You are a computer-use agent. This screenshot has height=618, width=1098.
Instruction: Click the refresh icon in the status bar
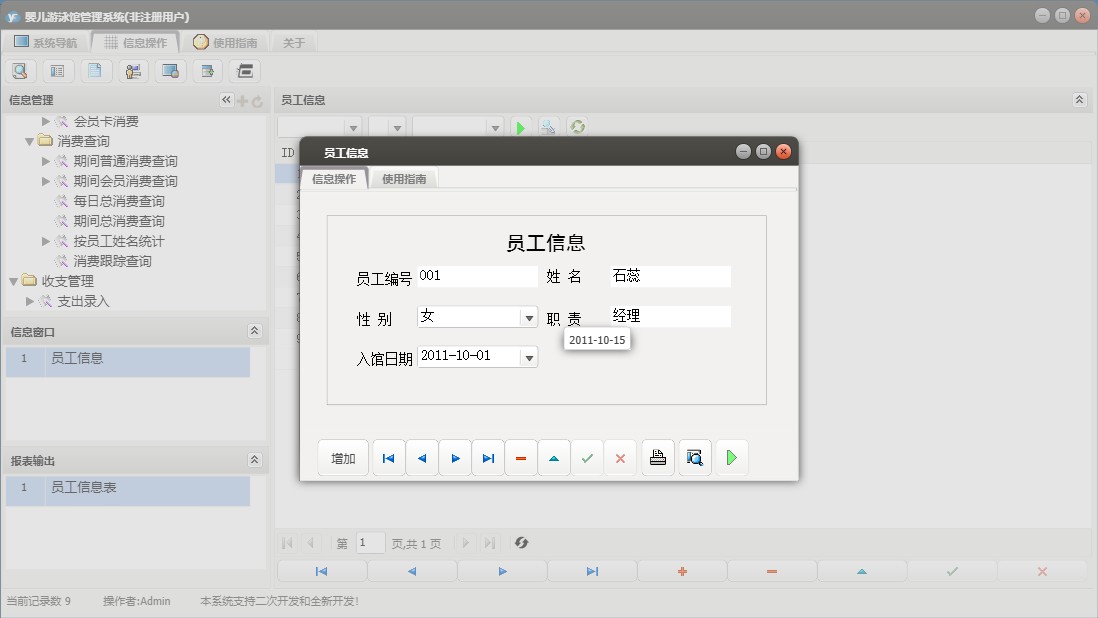(520, 543)
